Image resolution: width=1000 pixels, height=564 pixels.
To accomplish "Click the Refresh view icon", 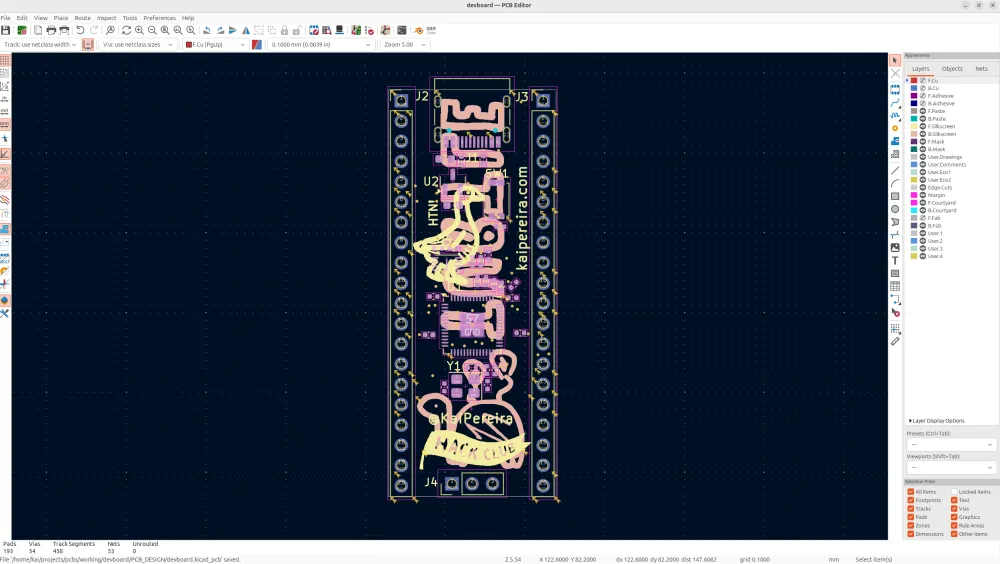I will pos(126,31).
